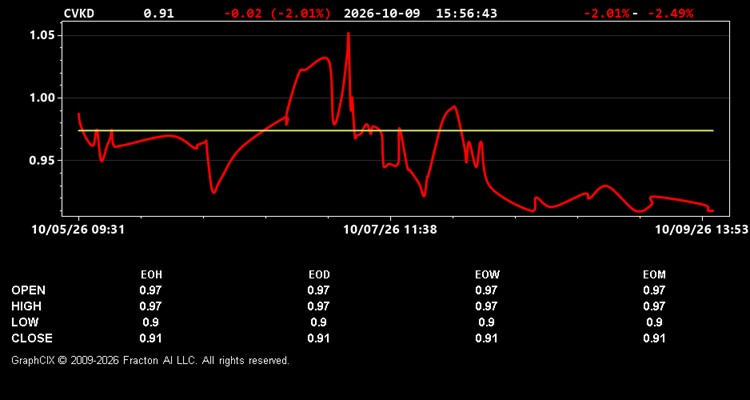The width and height of the screenshot is (750, 400).
Task: Click the OPEN row label
Action: tap(29, 290)
